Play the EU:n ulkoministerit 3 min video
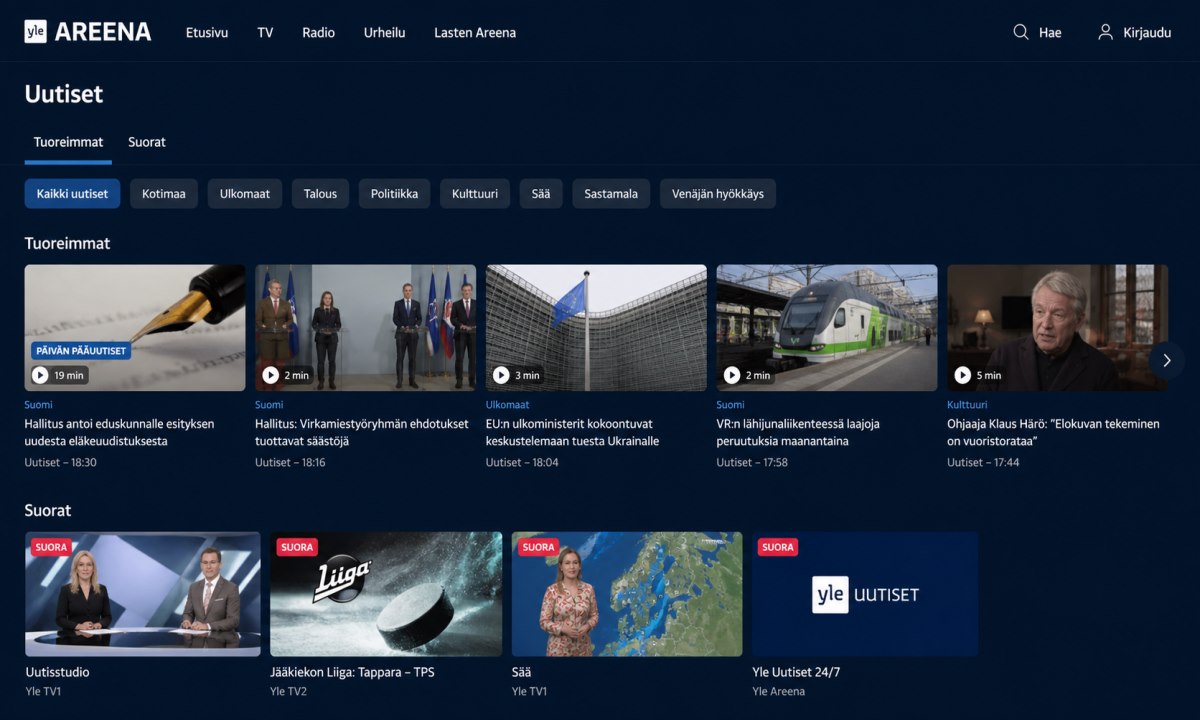The width and height of the screenshot is (1200, 720). (502, 375)
